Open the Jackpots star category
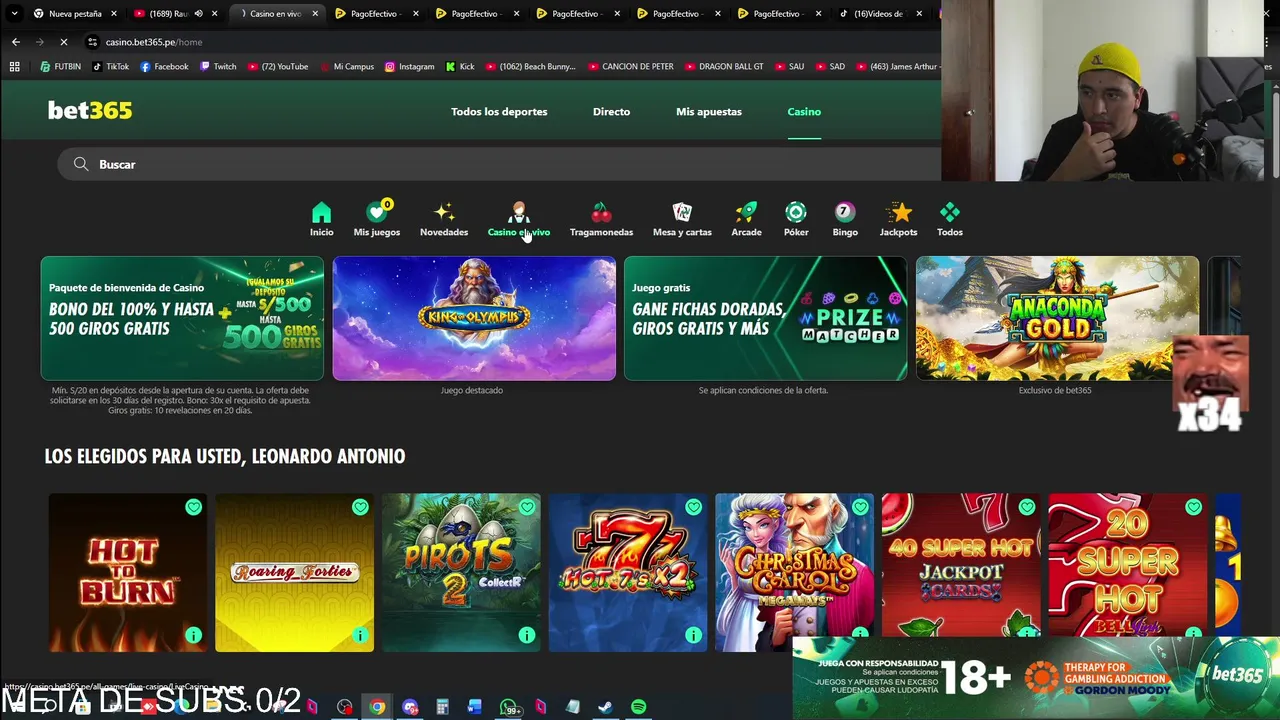The width and height of the screenshot is (1280, 720). point(898,219)
